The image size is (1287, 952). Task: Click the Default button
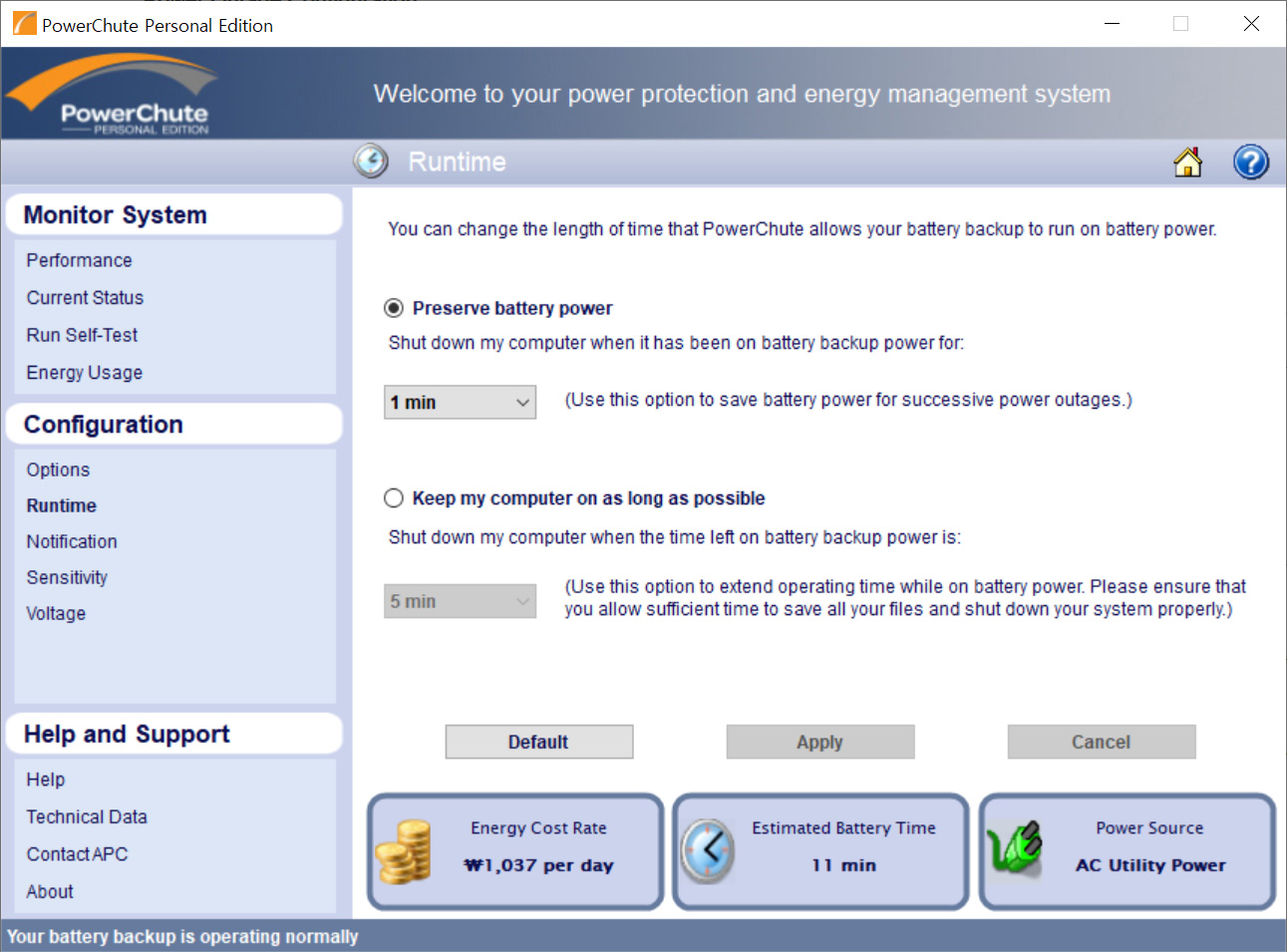[x=539, y=742]
